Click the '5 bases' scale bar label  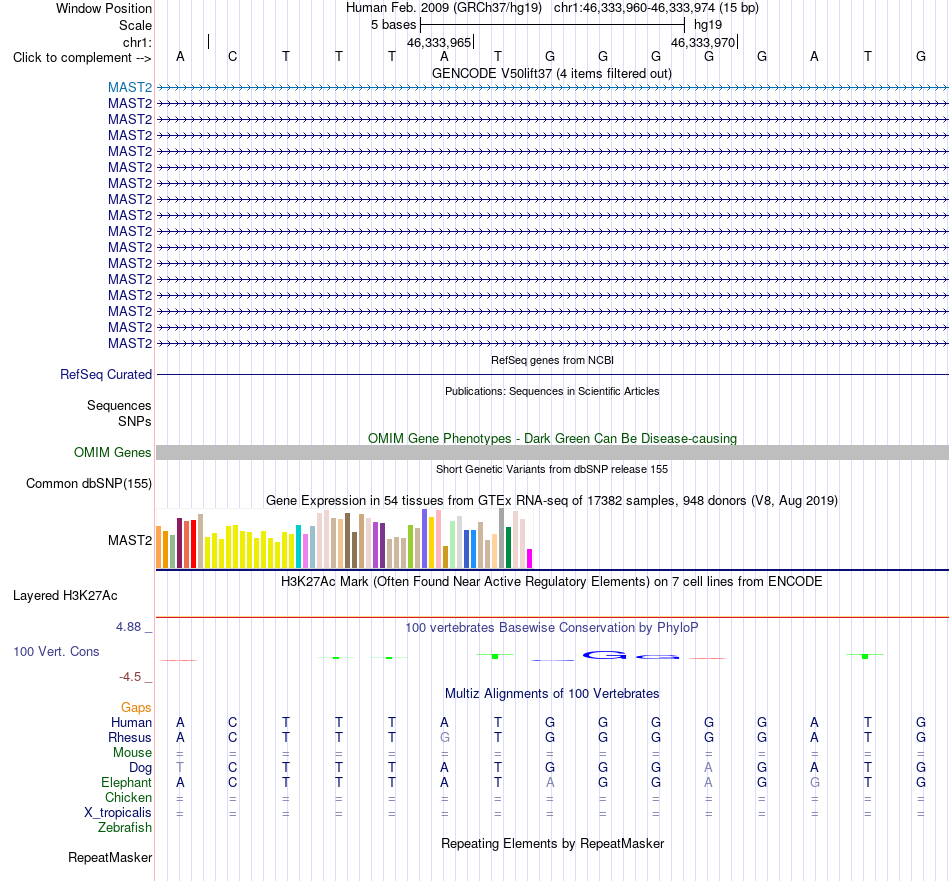click(394, 25)
